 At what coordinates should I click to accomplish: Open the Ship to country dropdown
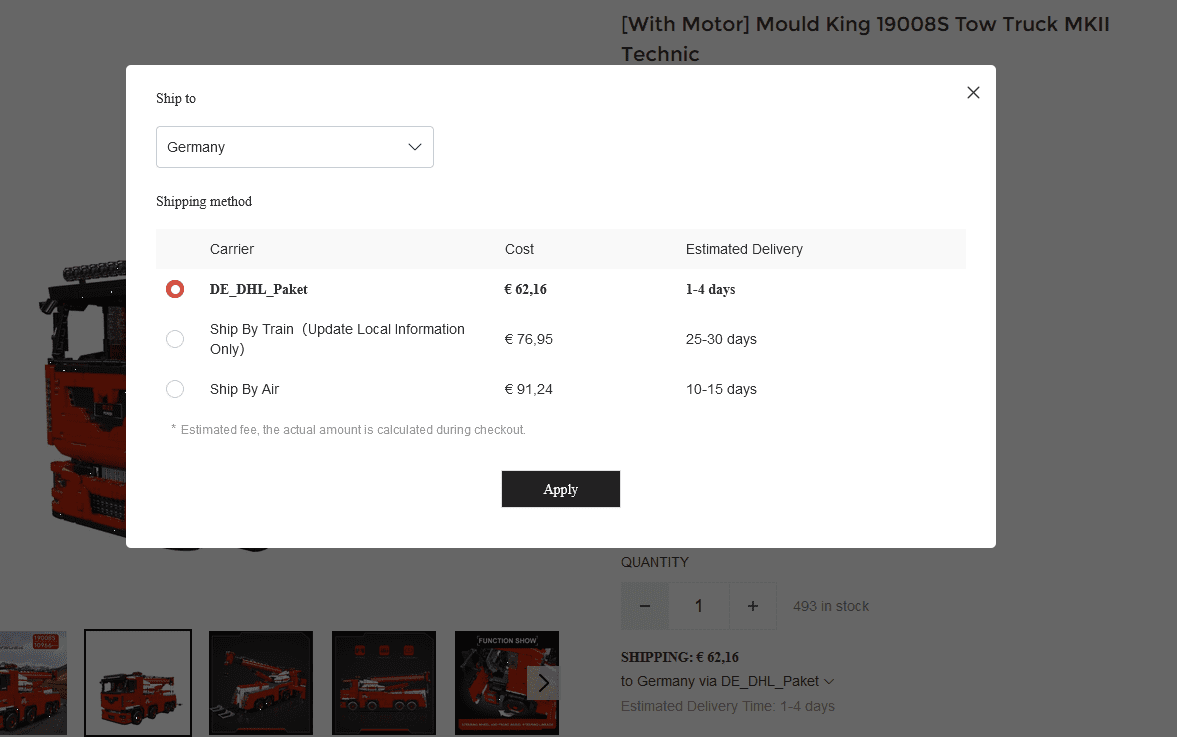pyautogui.click(x=294, y=147)
